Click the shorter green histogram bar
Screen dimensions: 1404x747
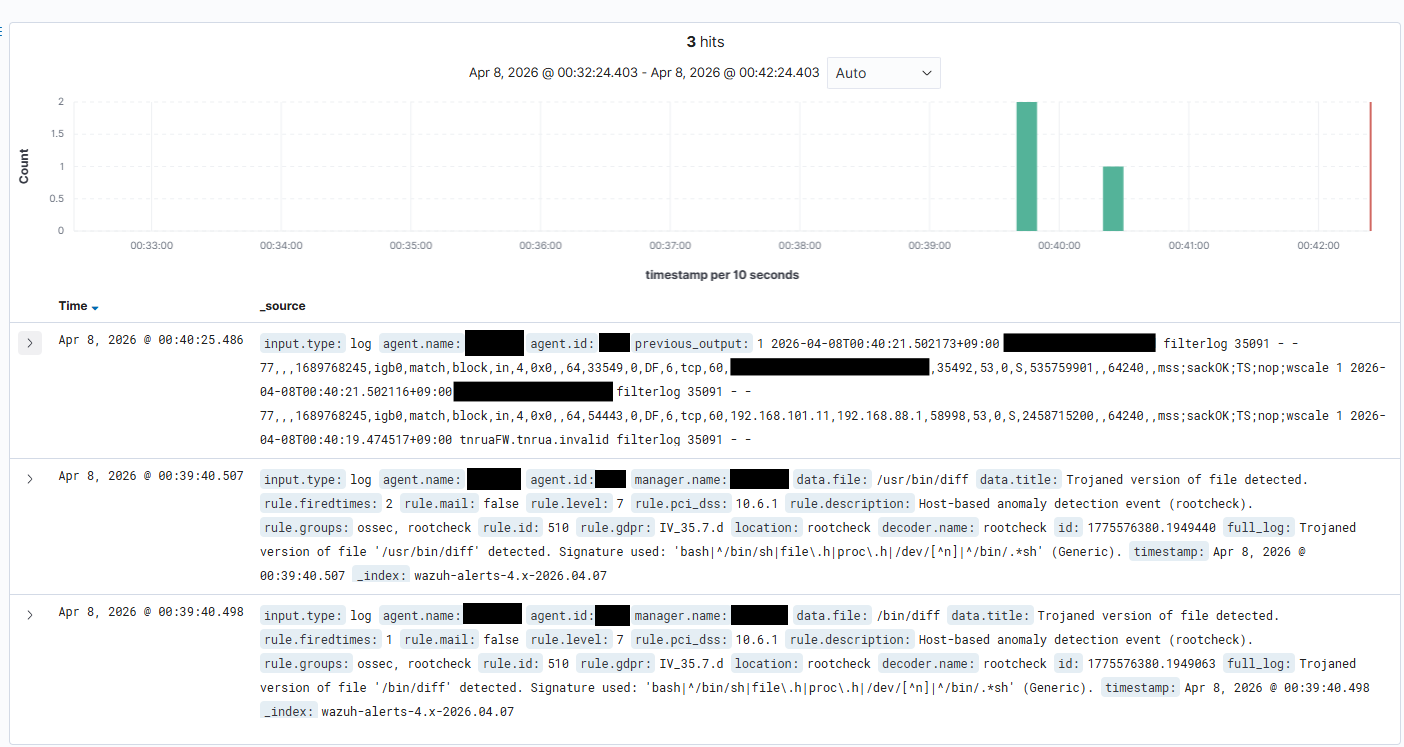pyautogui.click(x=1113, y=198)
